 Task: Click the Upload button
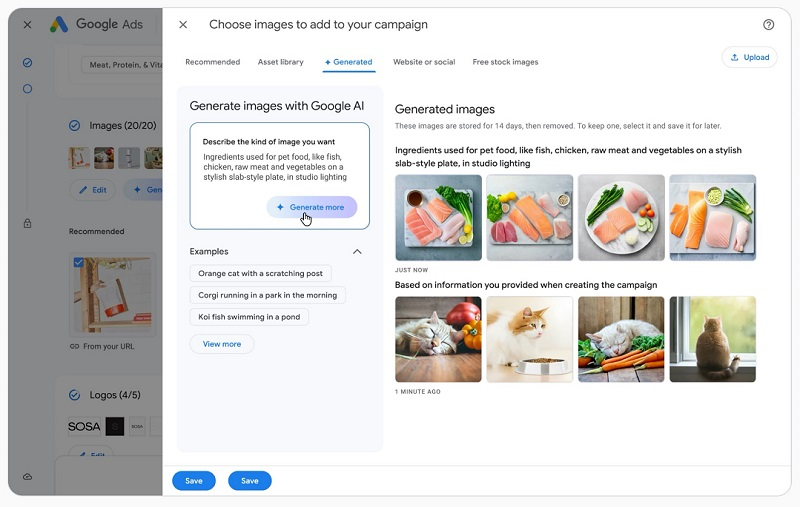[749, 57]
